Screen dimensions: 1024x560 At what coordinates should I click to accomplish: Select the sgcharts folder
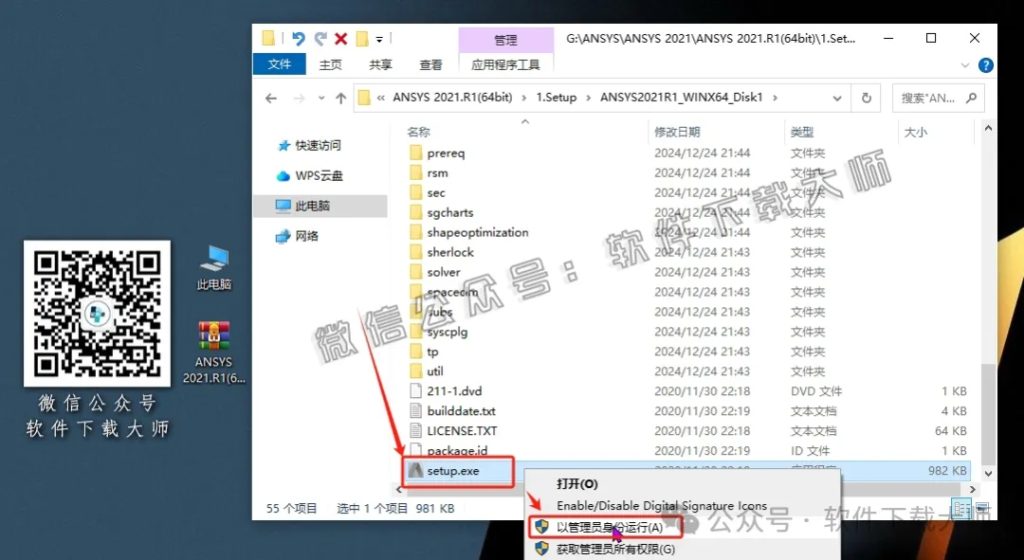[x=450, y=213]
